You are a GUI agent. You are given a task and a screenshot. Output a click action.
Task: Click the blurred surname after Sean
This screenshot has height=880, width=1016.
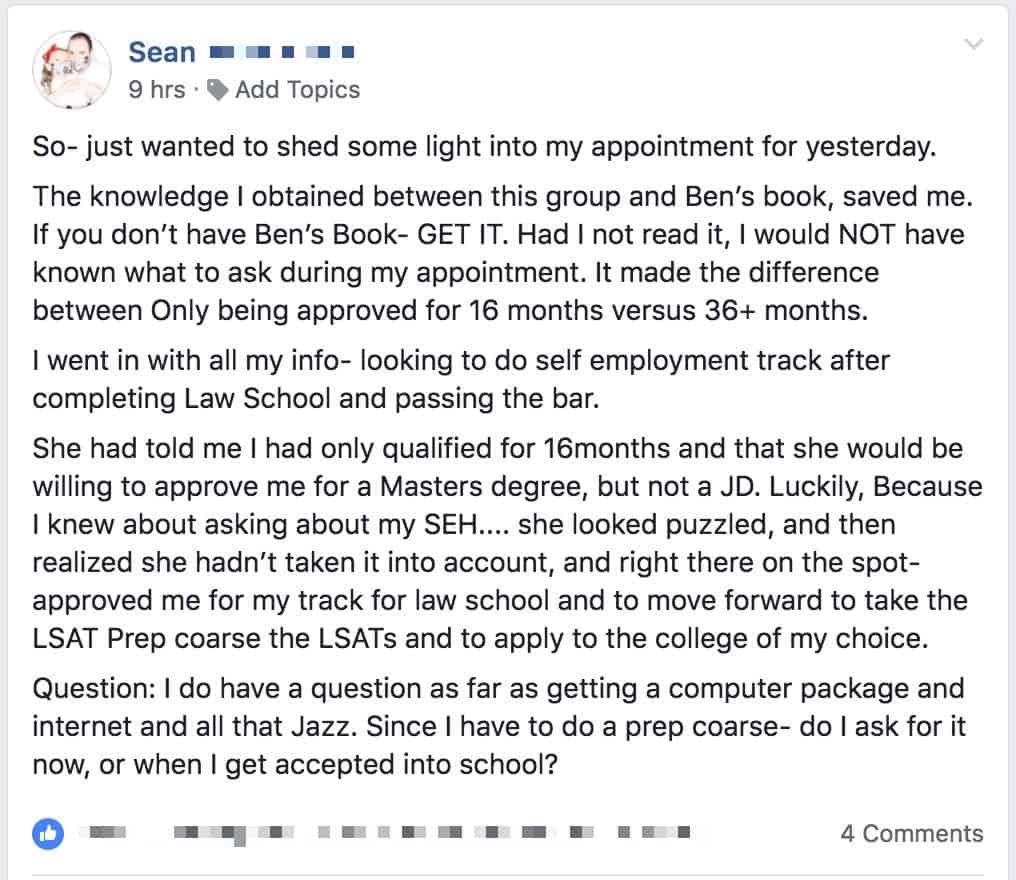coord(282,52)
